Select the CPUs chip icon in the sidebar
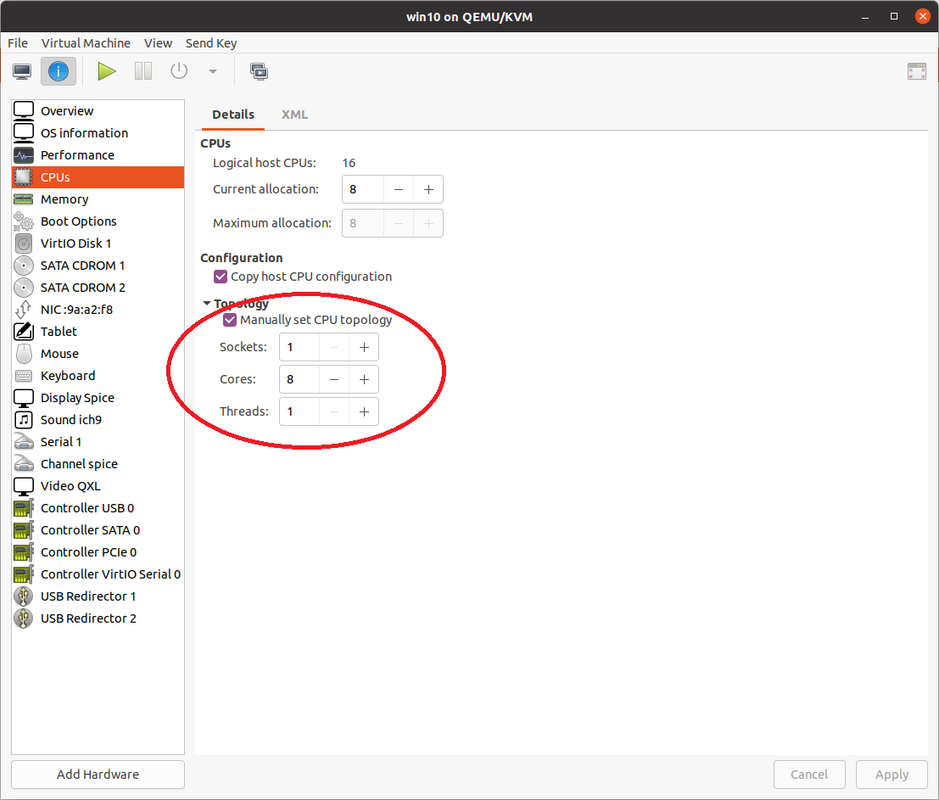Screen dimensions: 939x800 (23, 177)
